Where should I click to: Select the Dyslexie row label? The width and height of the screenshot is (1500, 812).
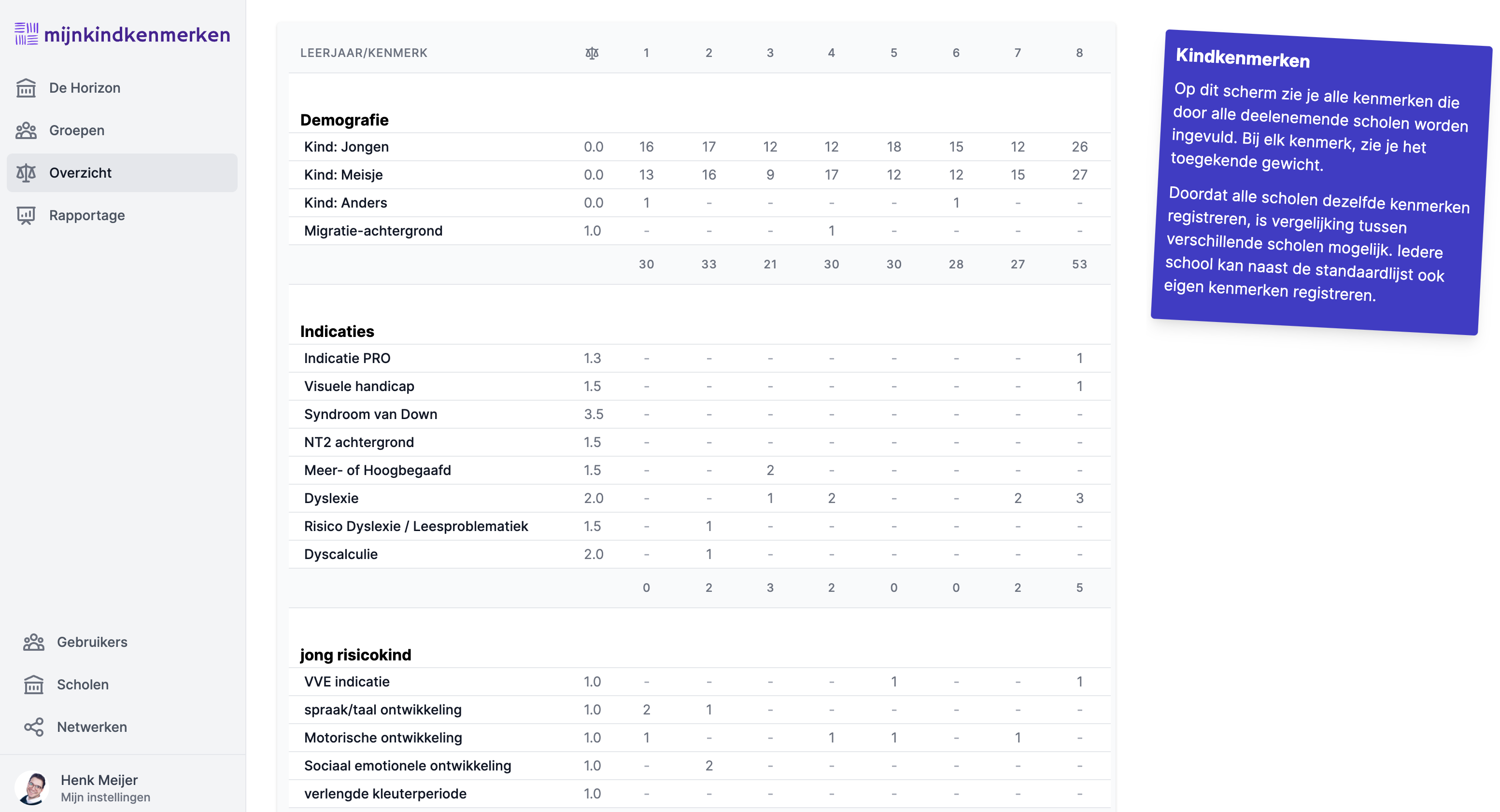pyautogui.click(x=331, y=498)
